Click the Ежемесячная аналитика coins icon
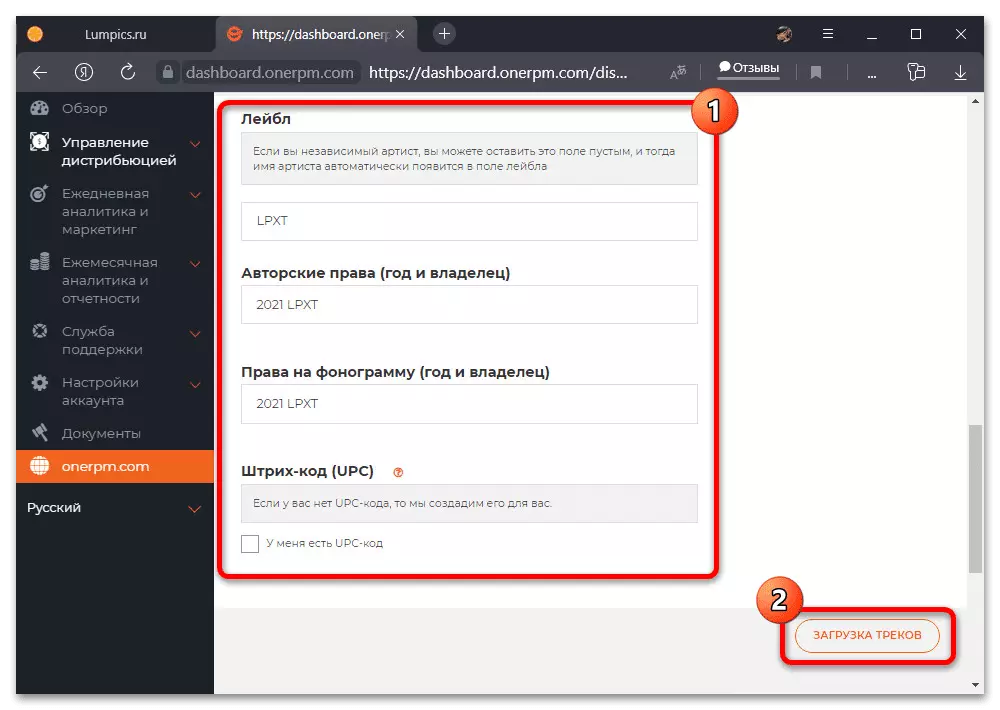Screen dimensions: 1000x710 pyautogui.click(x=40, y=262)
